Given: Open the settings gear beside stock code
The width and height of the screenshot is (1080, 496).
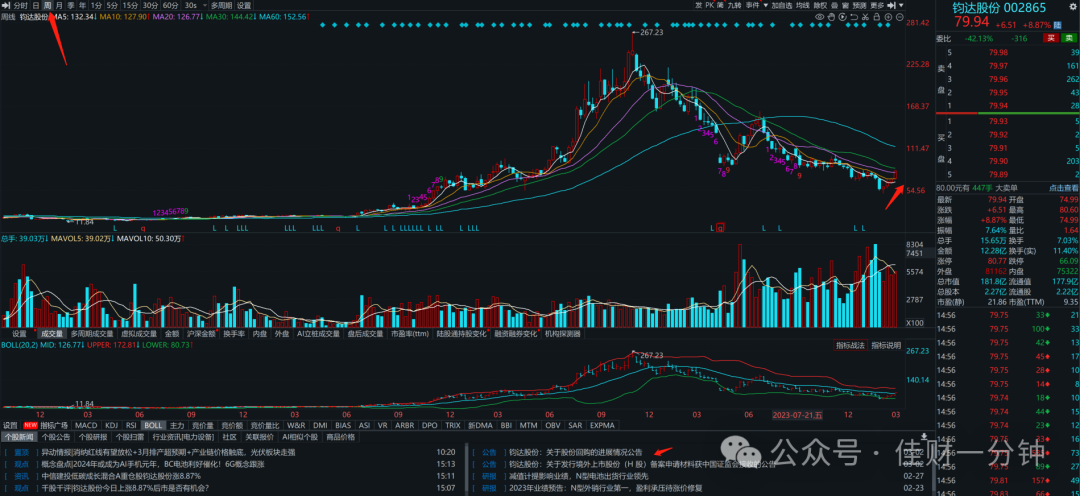Looking at the screenshot, I should pos(1073,7).
